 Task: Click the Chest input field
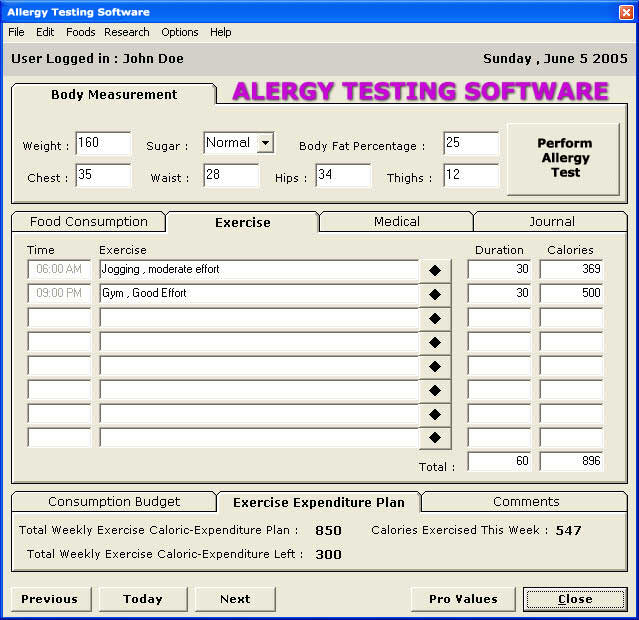(104, 175)
